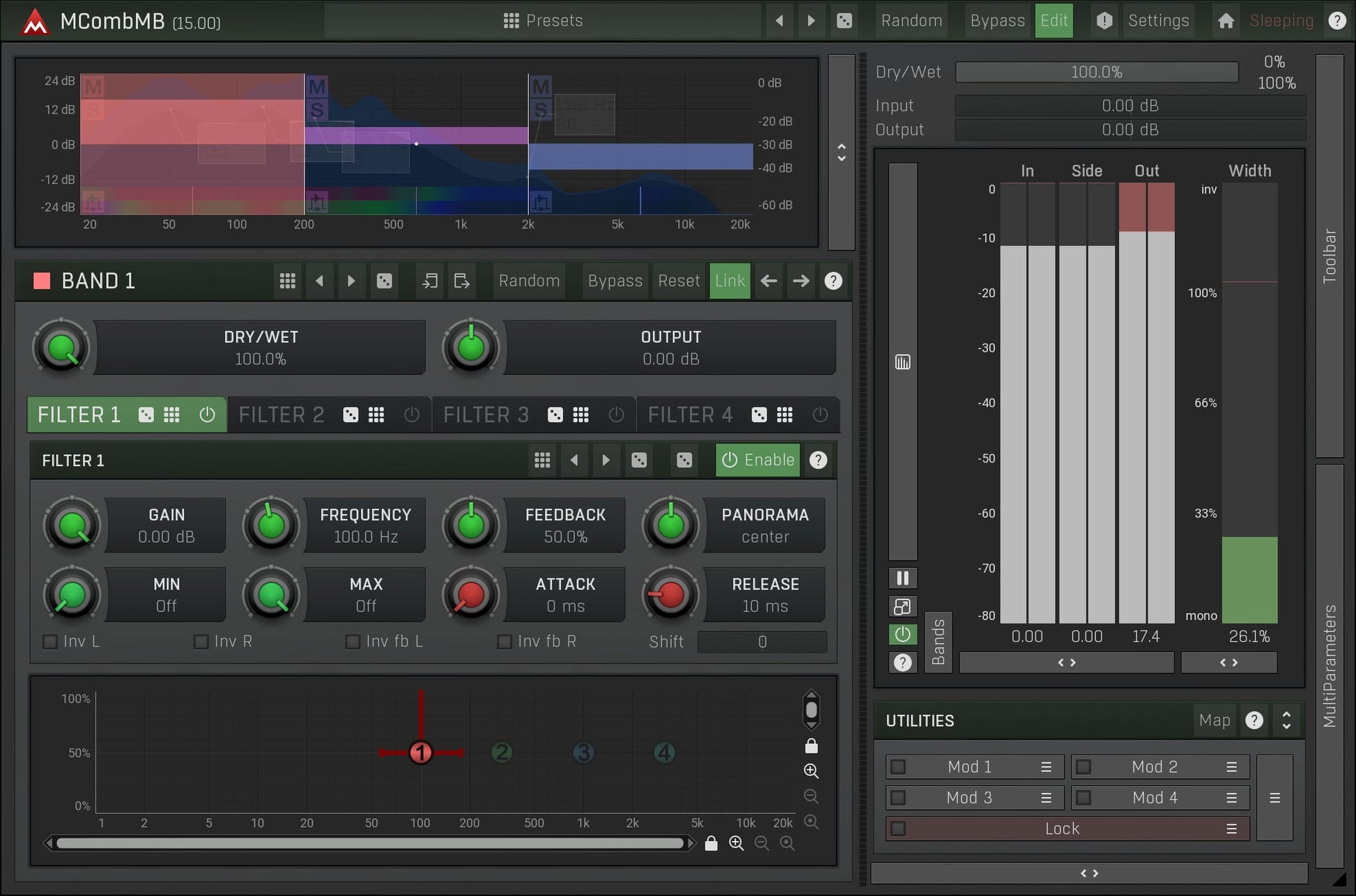
Task: Open Band 1 help question mark
Action: coord(833,281)
